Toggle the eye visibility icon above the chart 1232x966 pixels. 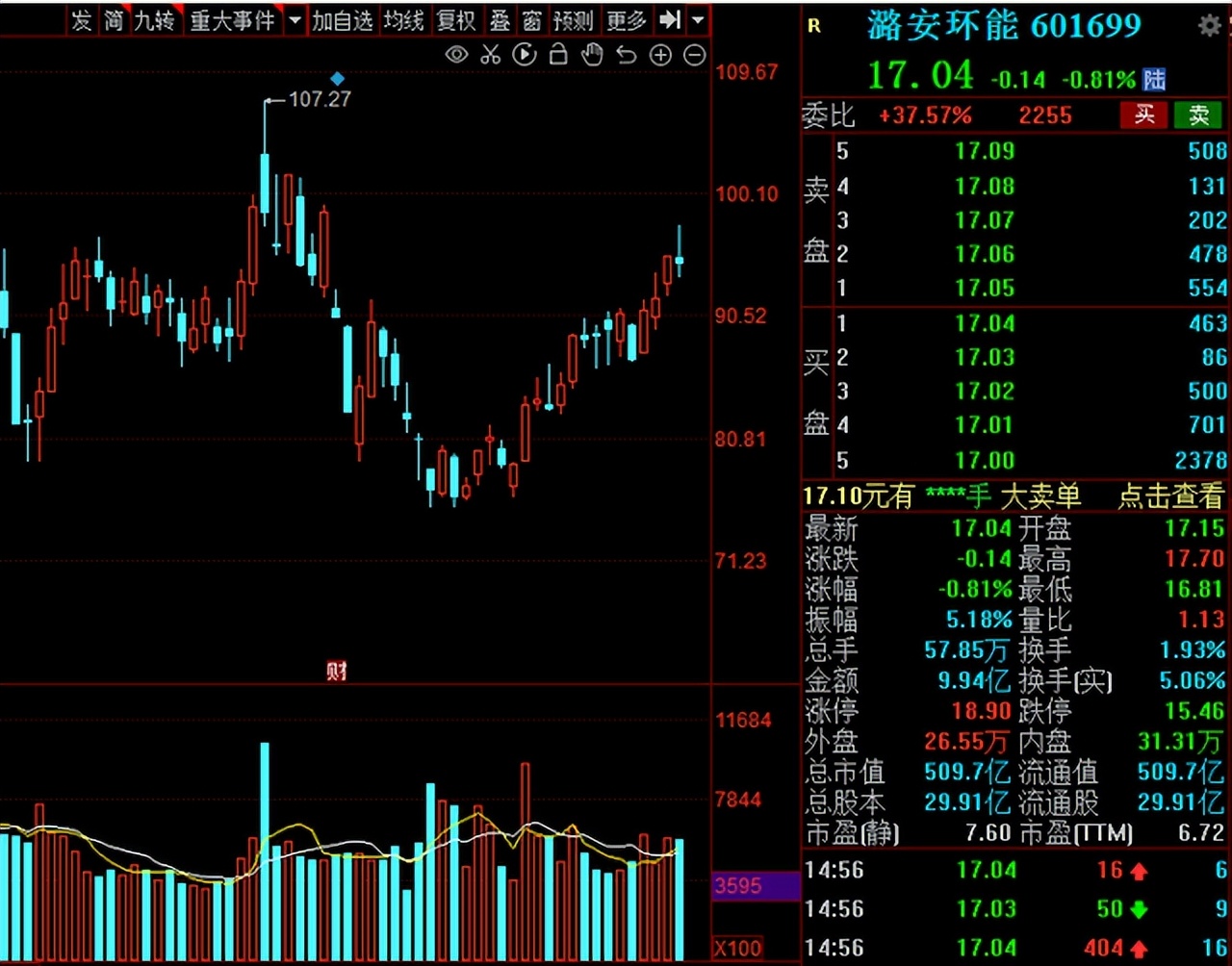pos(456,55)
